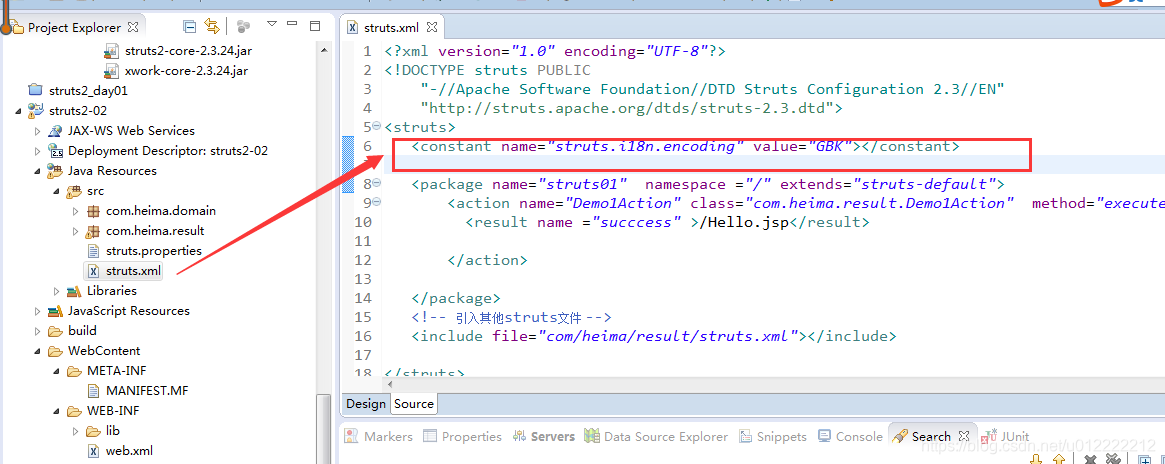Select the struts2_day01 project
This screenshot has width=1165, height=464.
(88, 91)
